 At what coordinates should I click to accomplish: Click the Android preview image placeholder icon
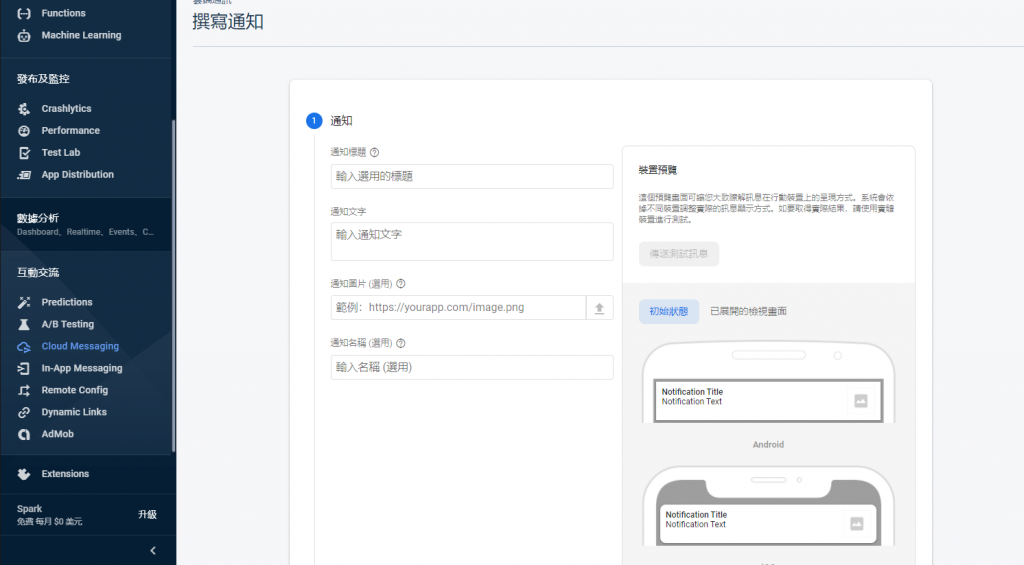tap(861, 401)
